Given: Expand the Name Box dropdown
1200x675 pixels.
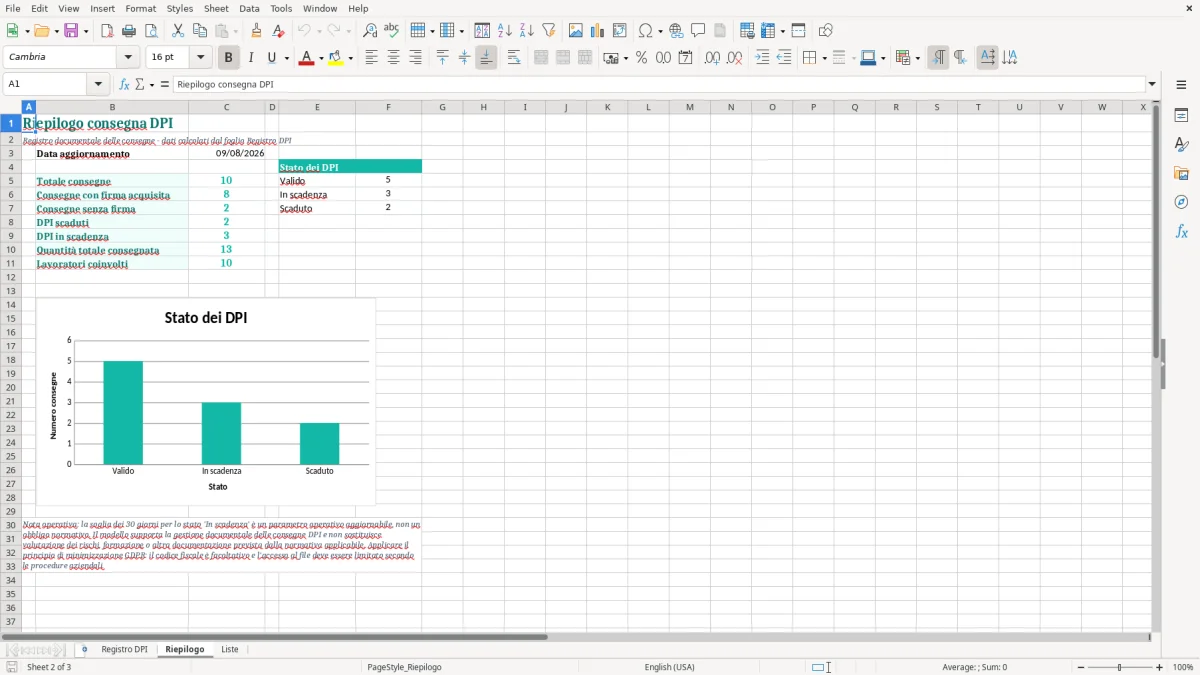Looking at the screenshot, I should tap(98, 84).
